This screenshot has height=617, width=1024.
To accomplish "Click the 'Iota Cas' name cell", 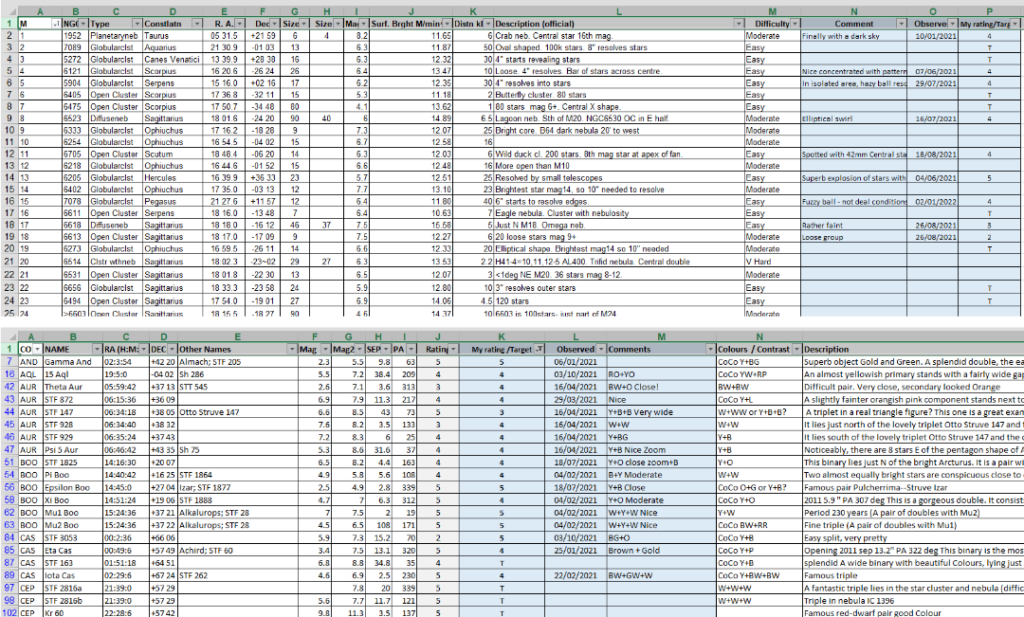I will [72, 576].
